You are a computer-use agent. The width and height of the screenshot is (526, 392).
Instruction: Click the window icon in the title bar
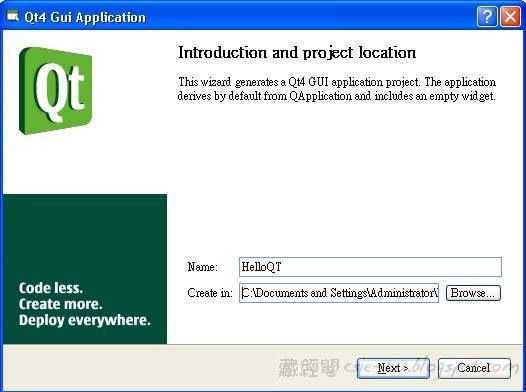[13, 16]
